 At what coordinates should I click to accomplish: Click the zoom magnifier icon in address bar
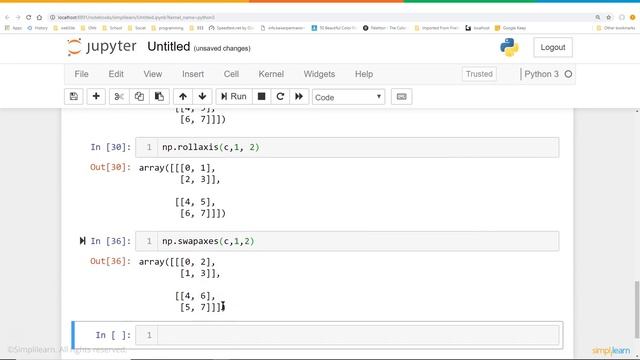click(598, 18)
